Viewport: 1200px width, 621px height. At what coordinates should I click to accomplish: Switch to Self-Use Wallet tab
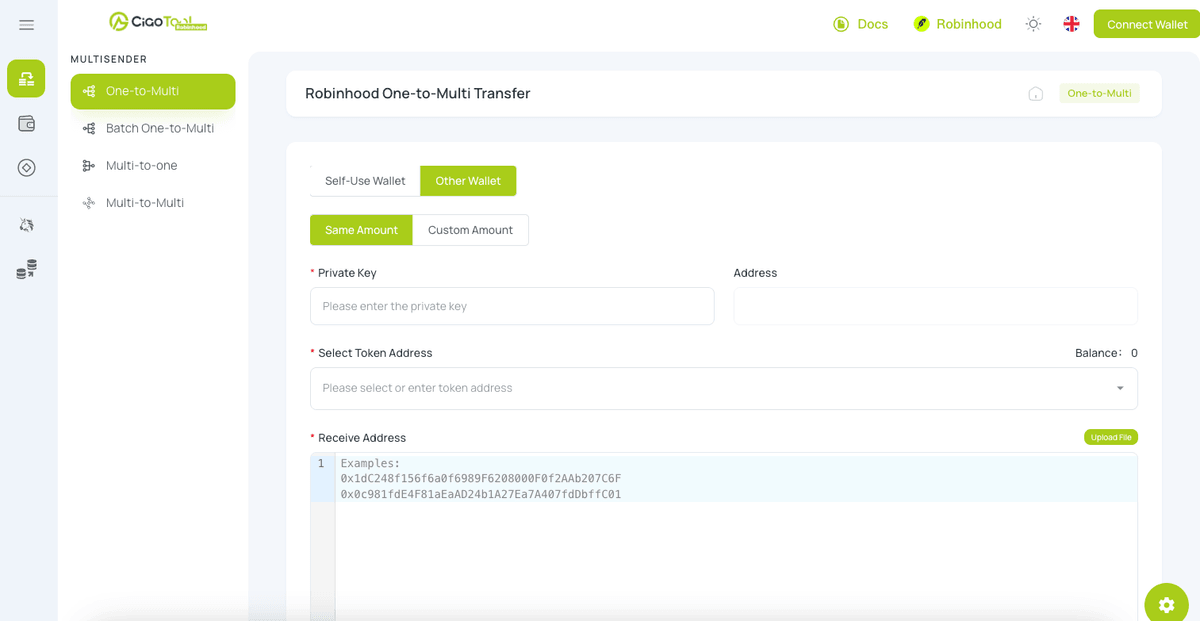point(365,181)
